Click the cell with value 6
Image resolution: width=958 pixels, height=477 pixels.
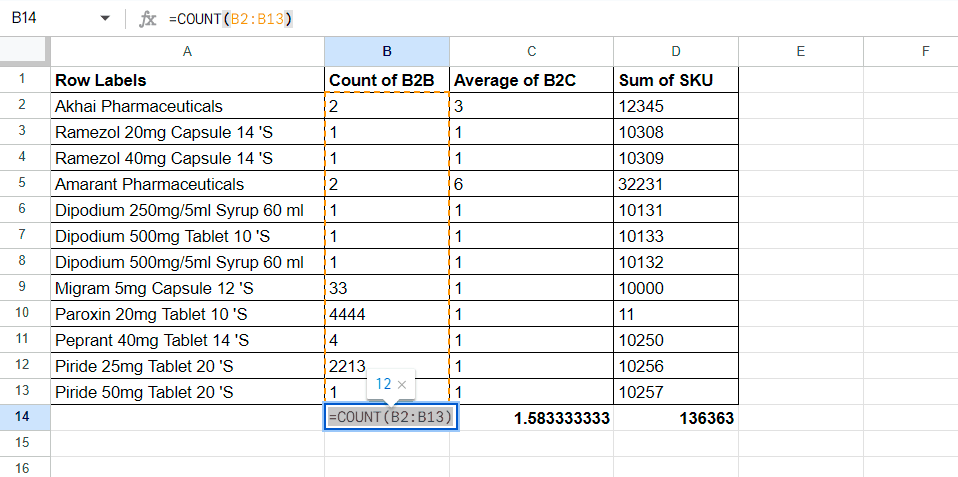pyautogui.click(x=532, y=184)
